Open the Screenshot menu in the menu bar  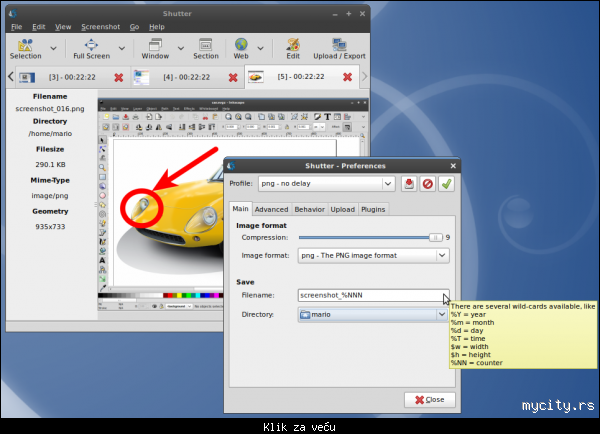[101, 26]
